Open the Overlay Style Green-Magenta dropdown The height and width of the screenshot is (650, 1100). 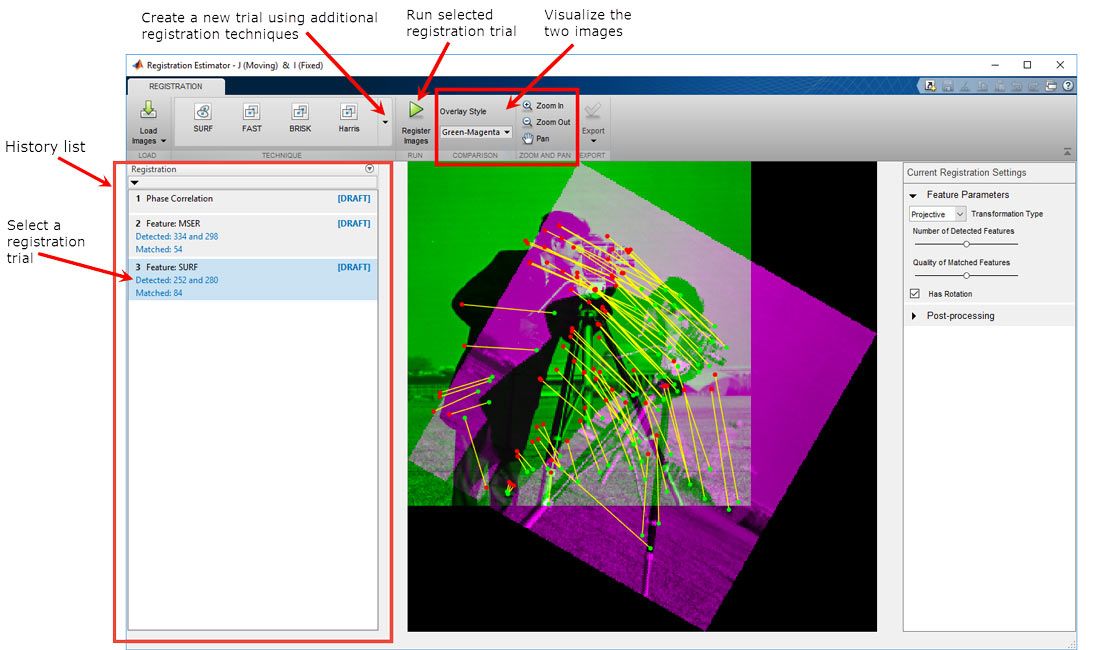pyautogui.click(x=476, y=132)
